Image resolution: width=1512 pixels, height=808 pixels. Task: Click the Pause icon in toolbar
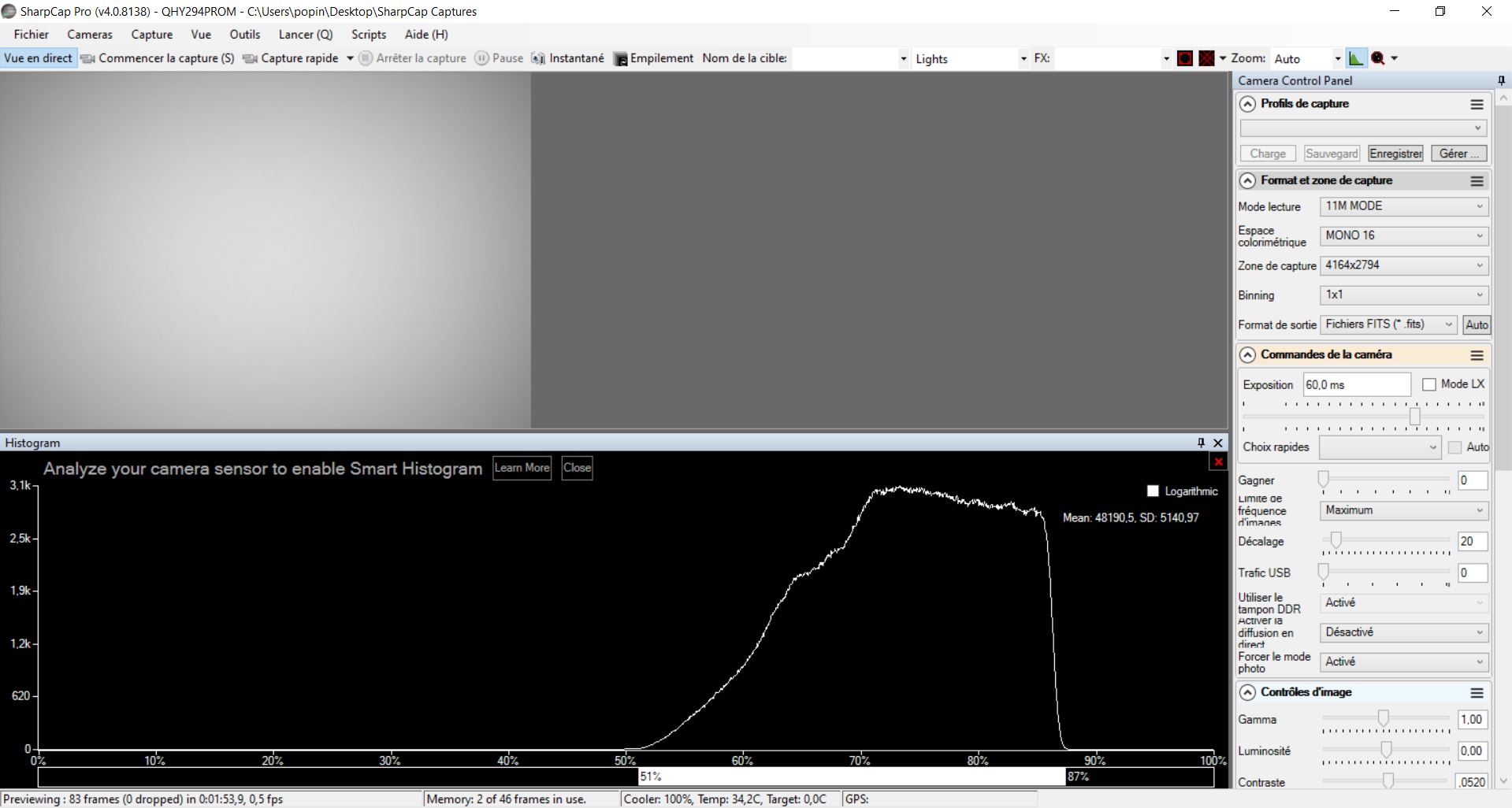pyautogui.click(x=481, y=58)
